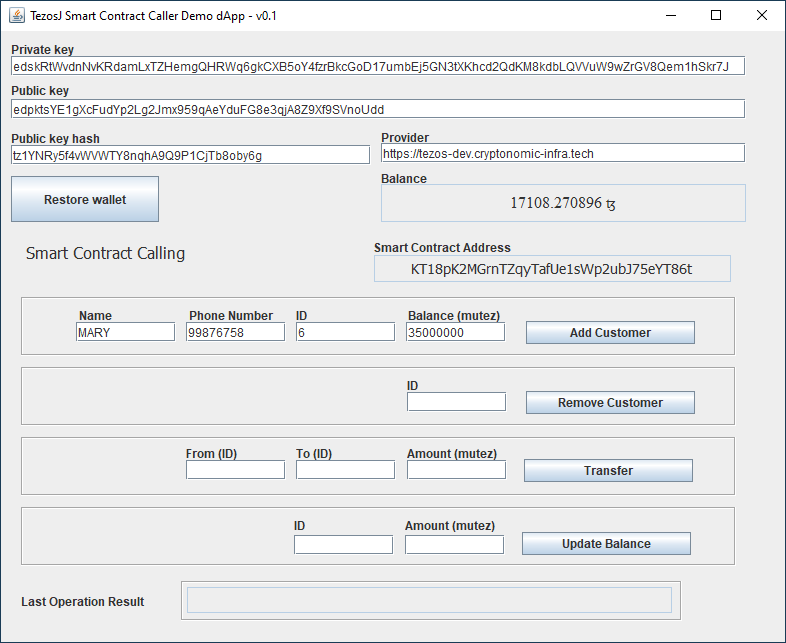Click the Public key hash label

[x=56, y=138]
